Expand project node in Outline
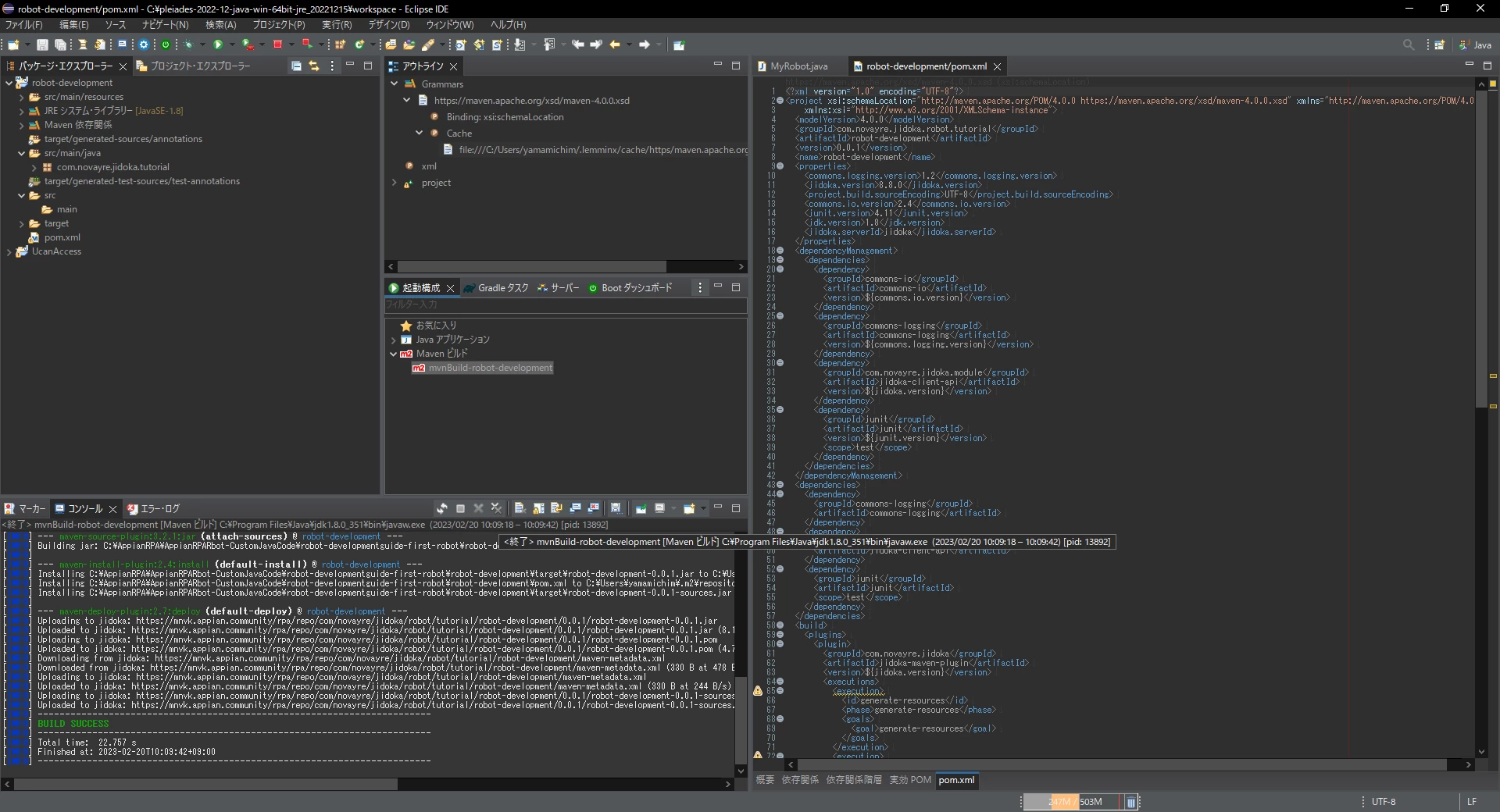 click(394, 183)
